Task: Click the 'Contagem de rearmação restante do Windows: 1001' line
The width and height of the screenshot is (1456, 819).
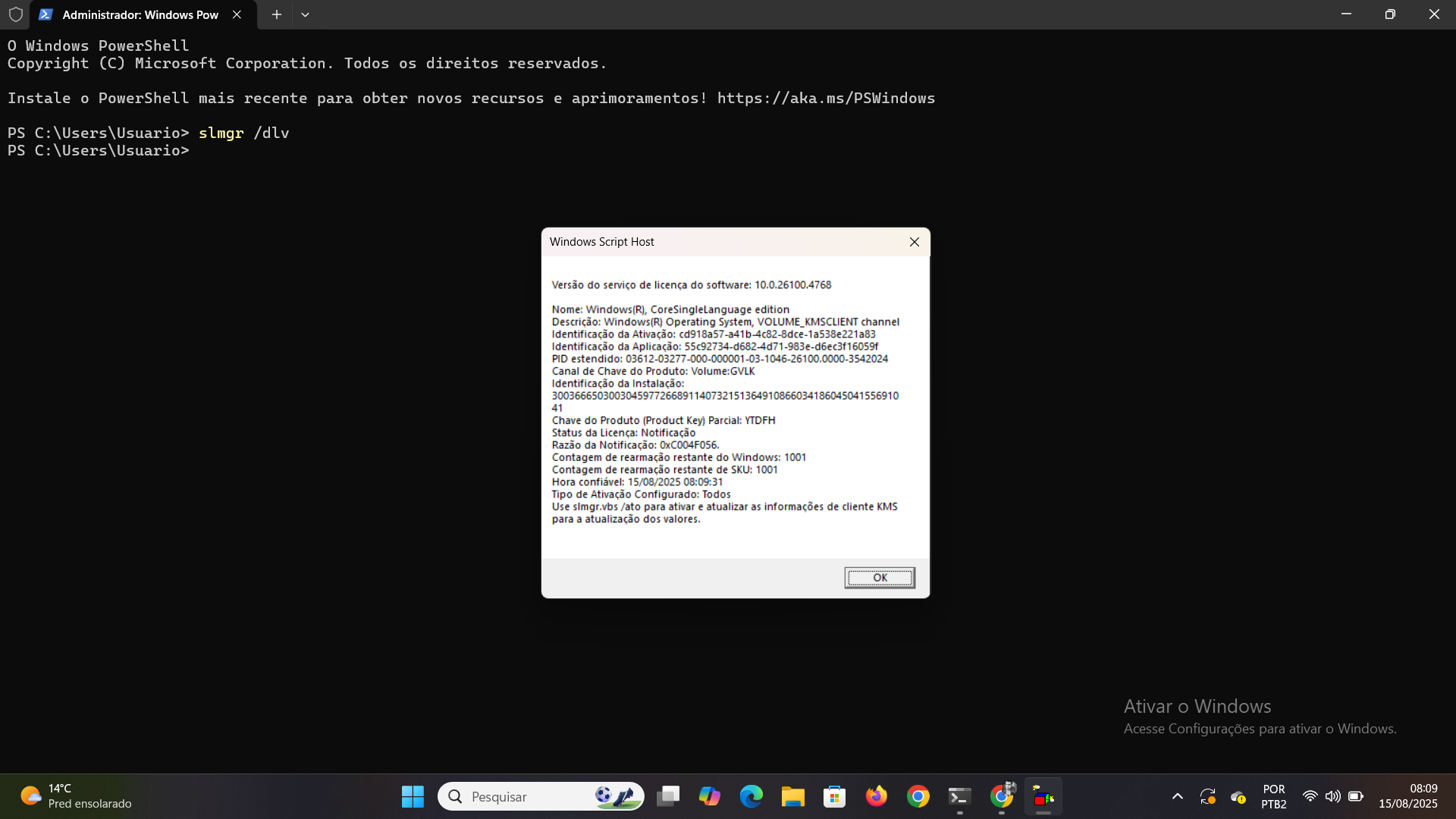Action: [x=679, y=457]
